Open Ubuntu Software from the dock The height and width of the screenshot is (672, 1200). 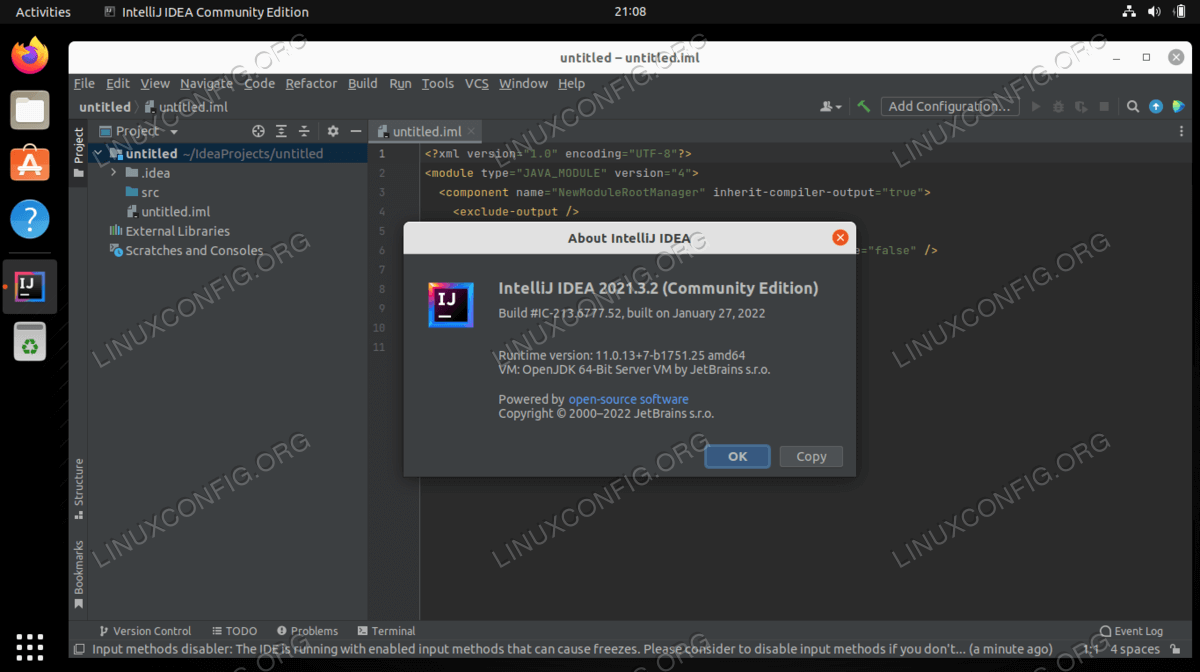[30, 163]
